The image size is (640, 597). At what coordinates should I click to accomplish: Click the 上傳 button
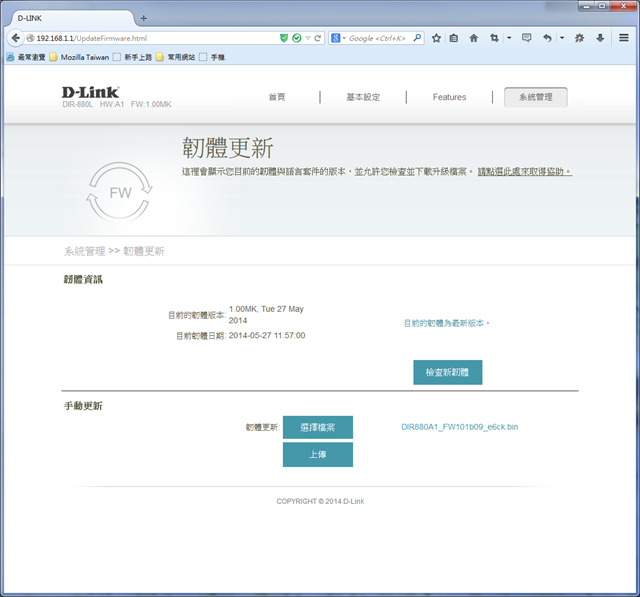318,455
